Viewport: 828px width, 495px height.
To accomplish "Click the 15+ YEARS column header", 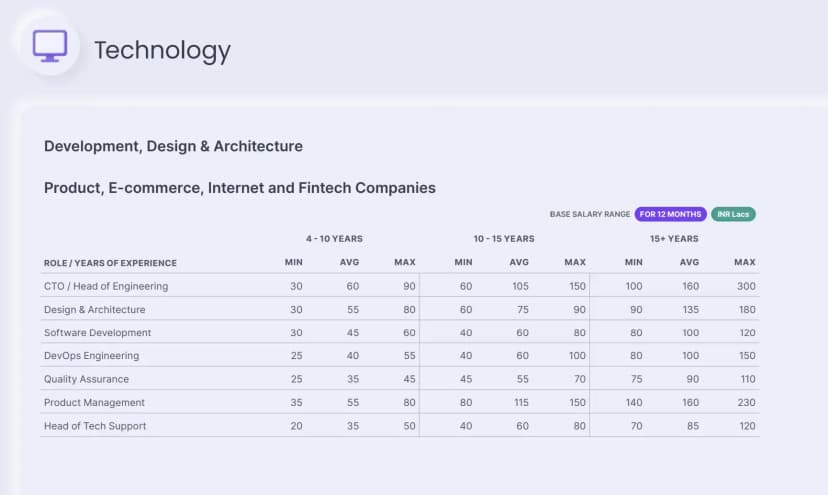I will click(674, 239).
